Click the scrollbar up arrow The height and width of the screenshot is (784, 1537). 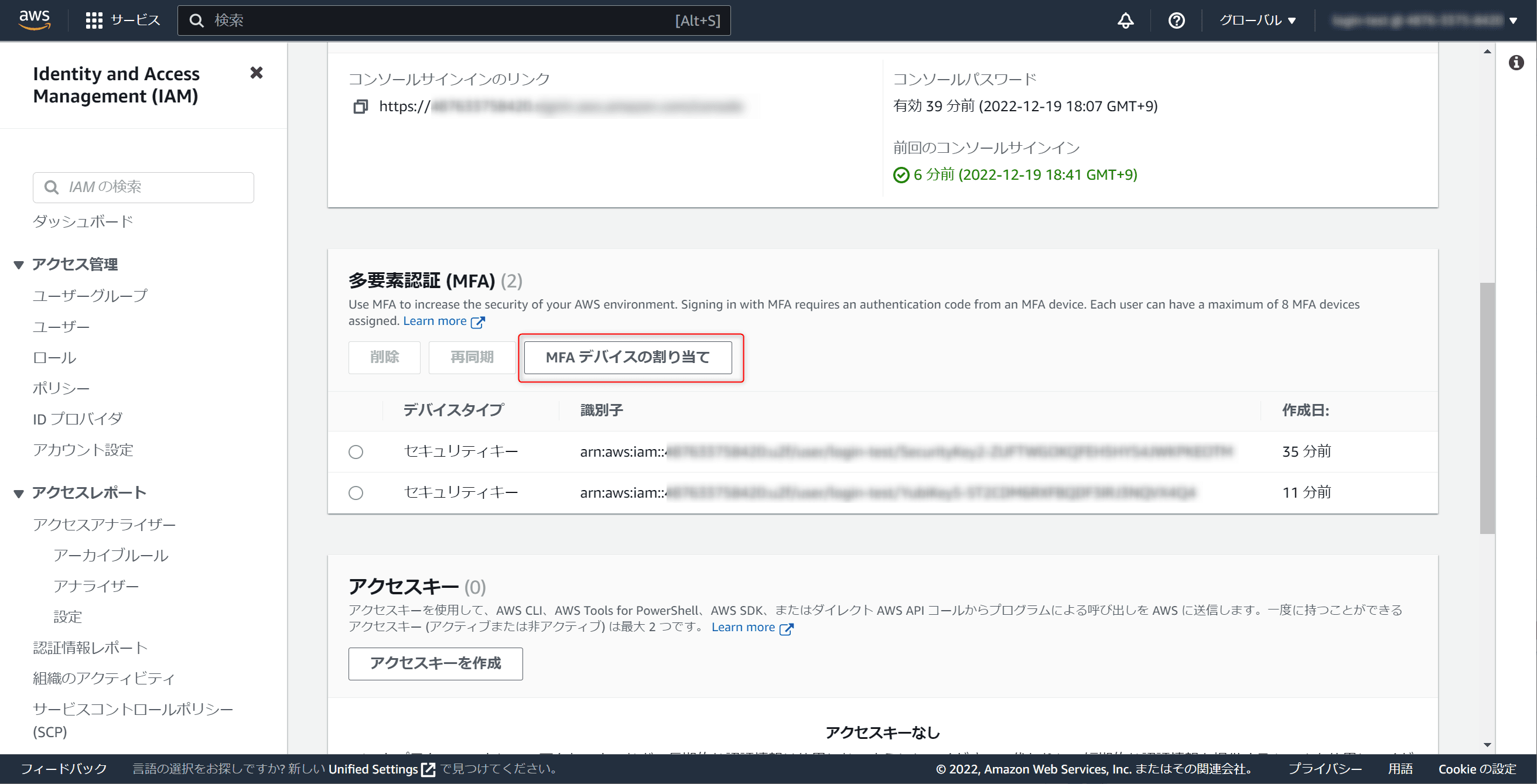point(1487,52)
